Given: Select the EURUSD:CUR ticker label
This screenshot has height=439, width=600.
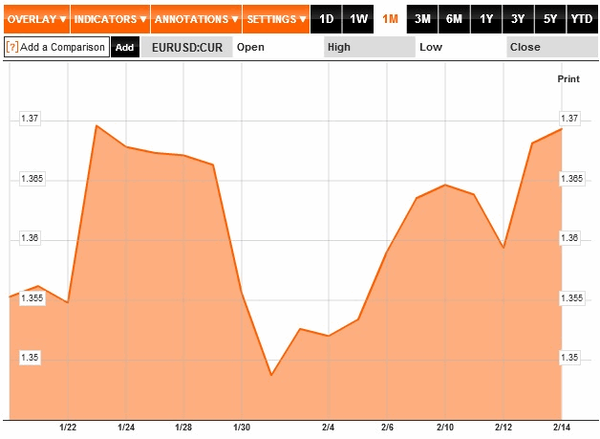Looking at the screenshot, I should (187, 47).
